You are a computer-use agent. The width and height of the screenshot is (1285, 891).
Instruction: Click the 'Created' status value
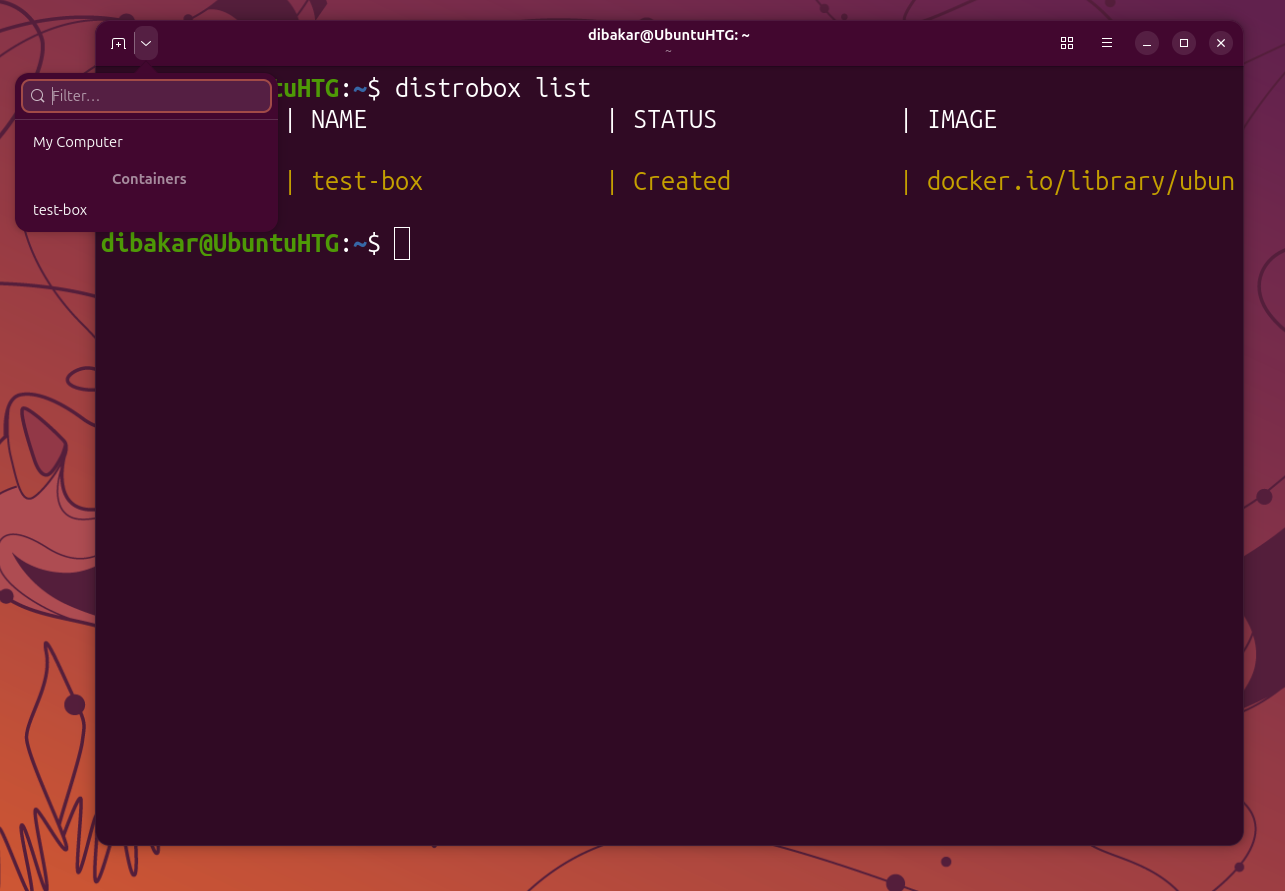pyautogui.click(x=682, y=181)
